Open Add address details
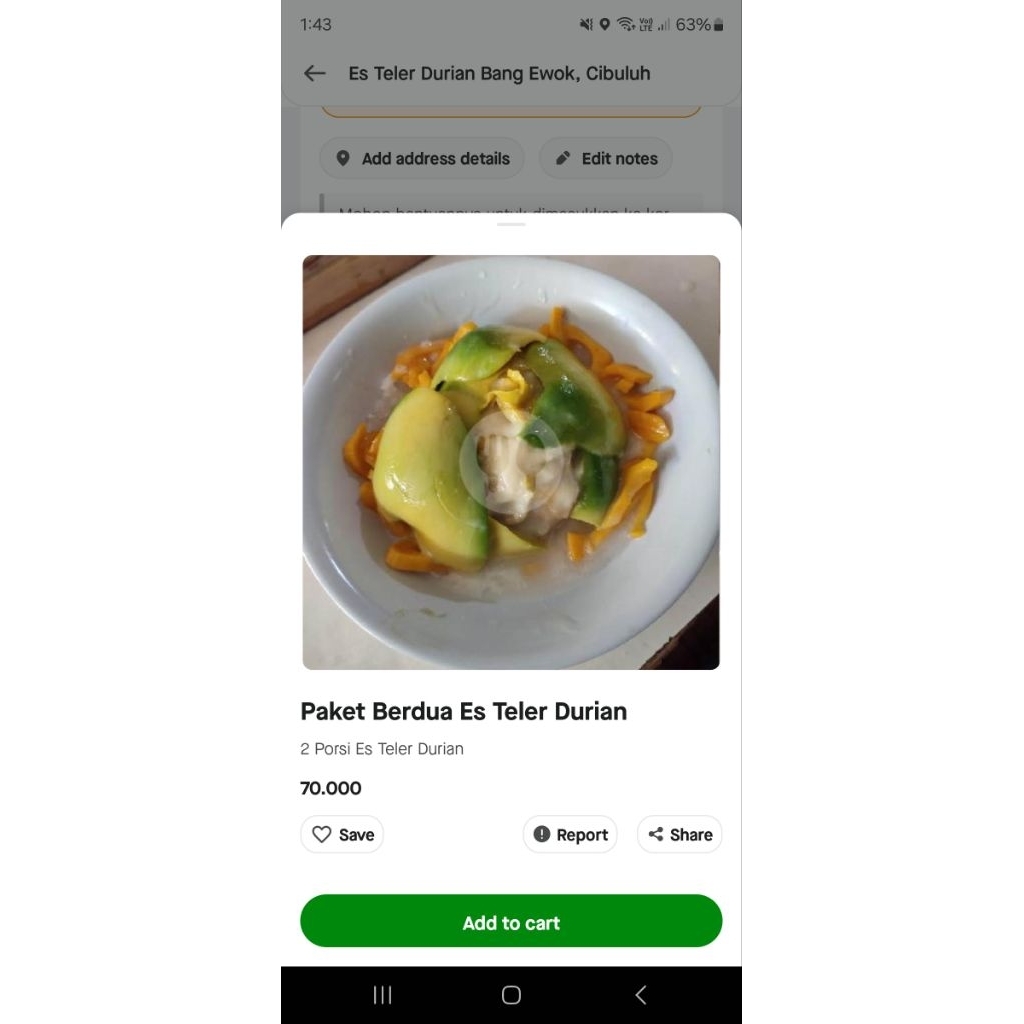 422,159
